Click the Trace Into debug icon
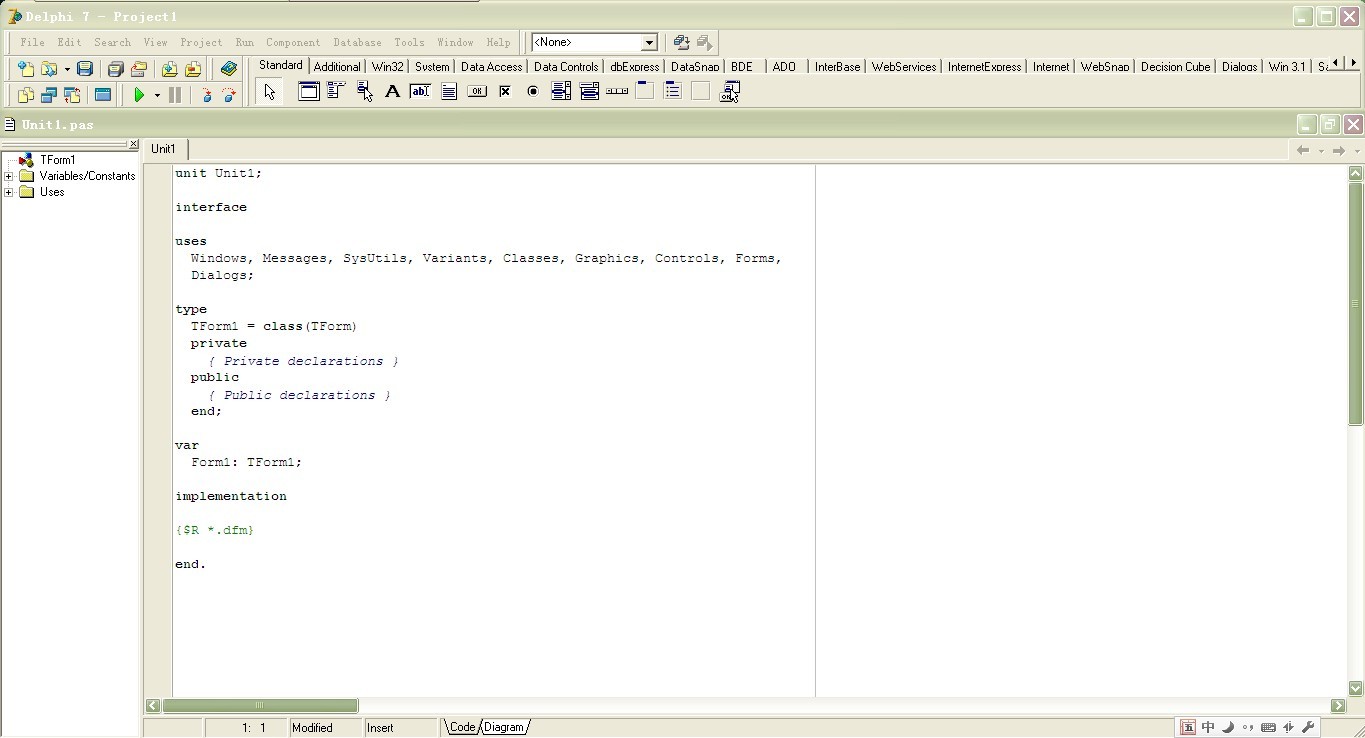 click(x=206, y=95)
